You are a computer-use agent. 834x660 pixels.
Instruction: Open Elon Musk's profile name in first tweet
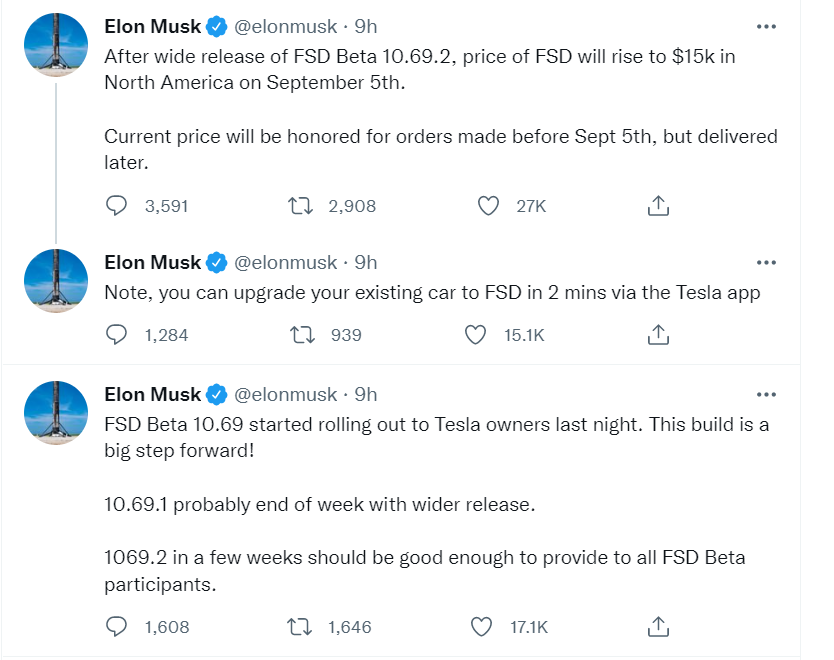pos(153,26)
